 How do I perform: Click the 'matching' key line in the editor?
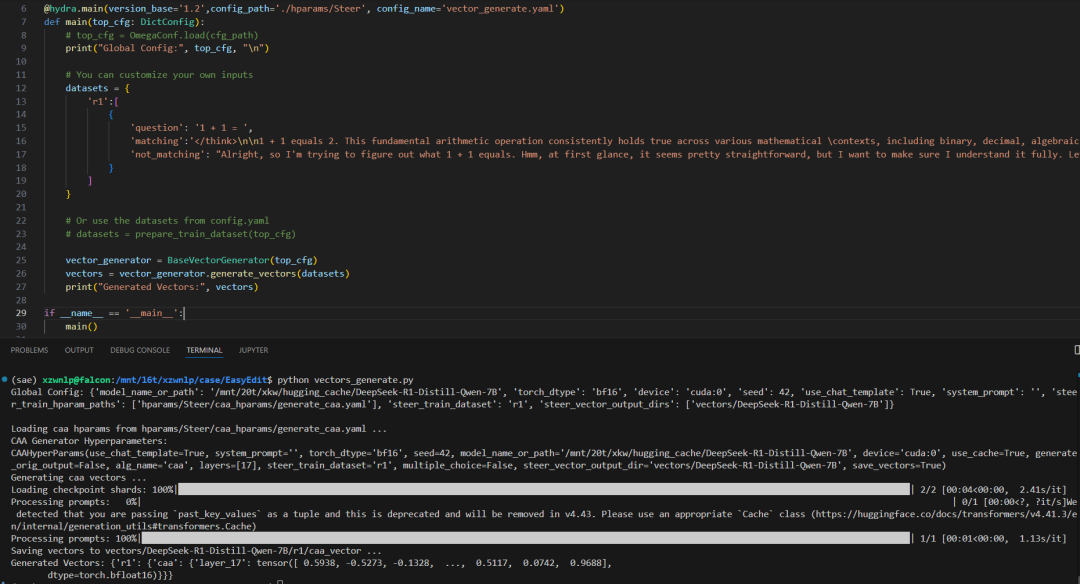click(605, 140)
